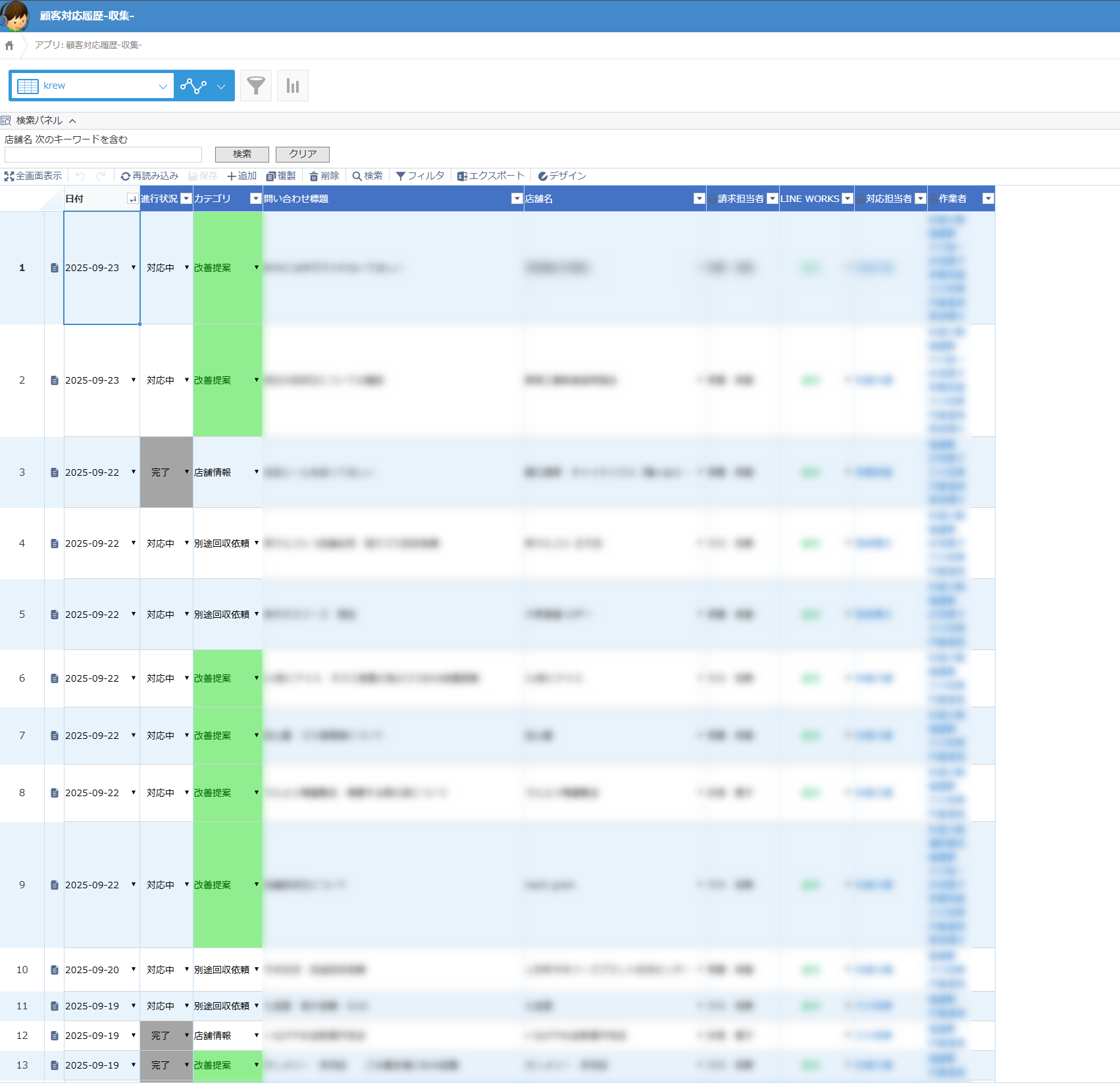Viewport: 1120px width, 1087px height.
Task: Open デザイン design menu in toolbar
Action: (x=562, y=176)
